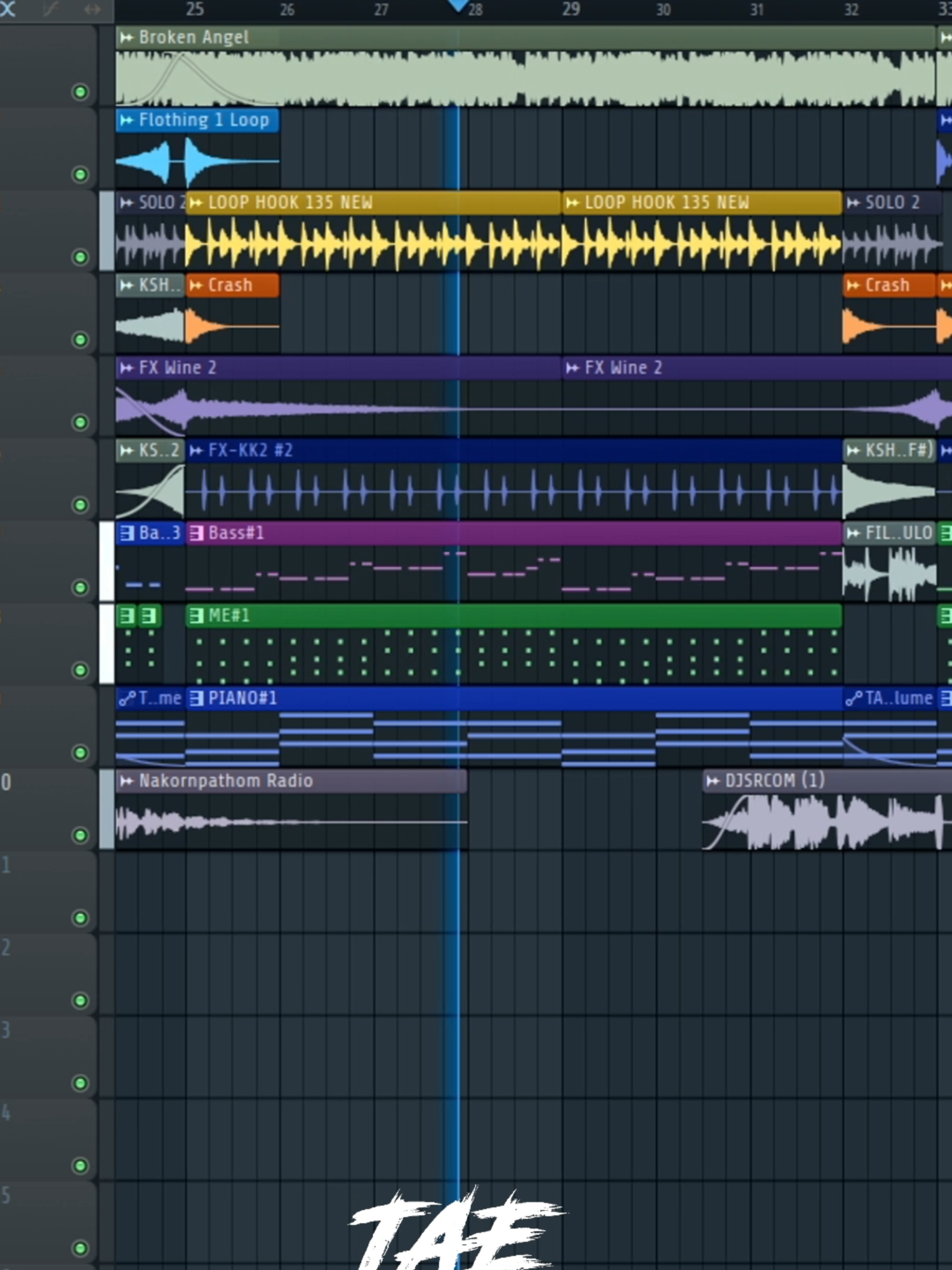This screenshot has width=952, height=1270.
Task: Jump to bar 31 on the timeline ruler
Action: [757, 9]
